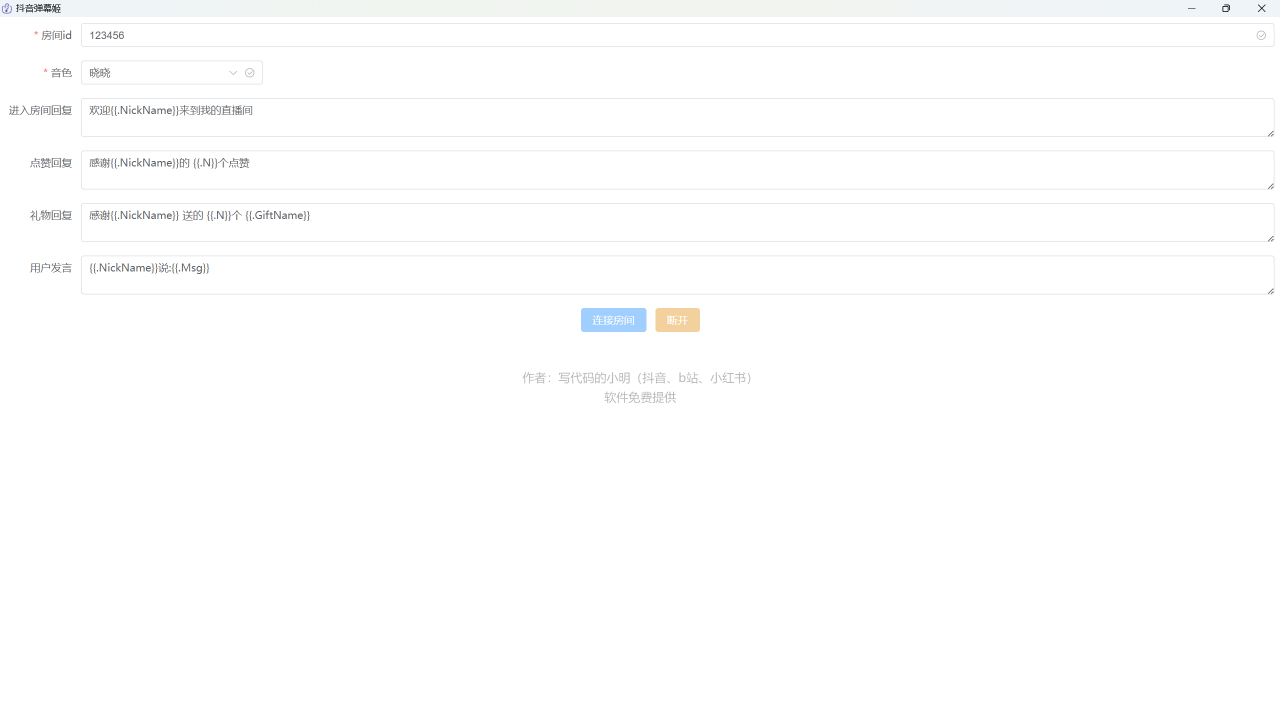Select the 礼物回复 template text area
Screen dimensions: 1280x720
coord(677,223)
